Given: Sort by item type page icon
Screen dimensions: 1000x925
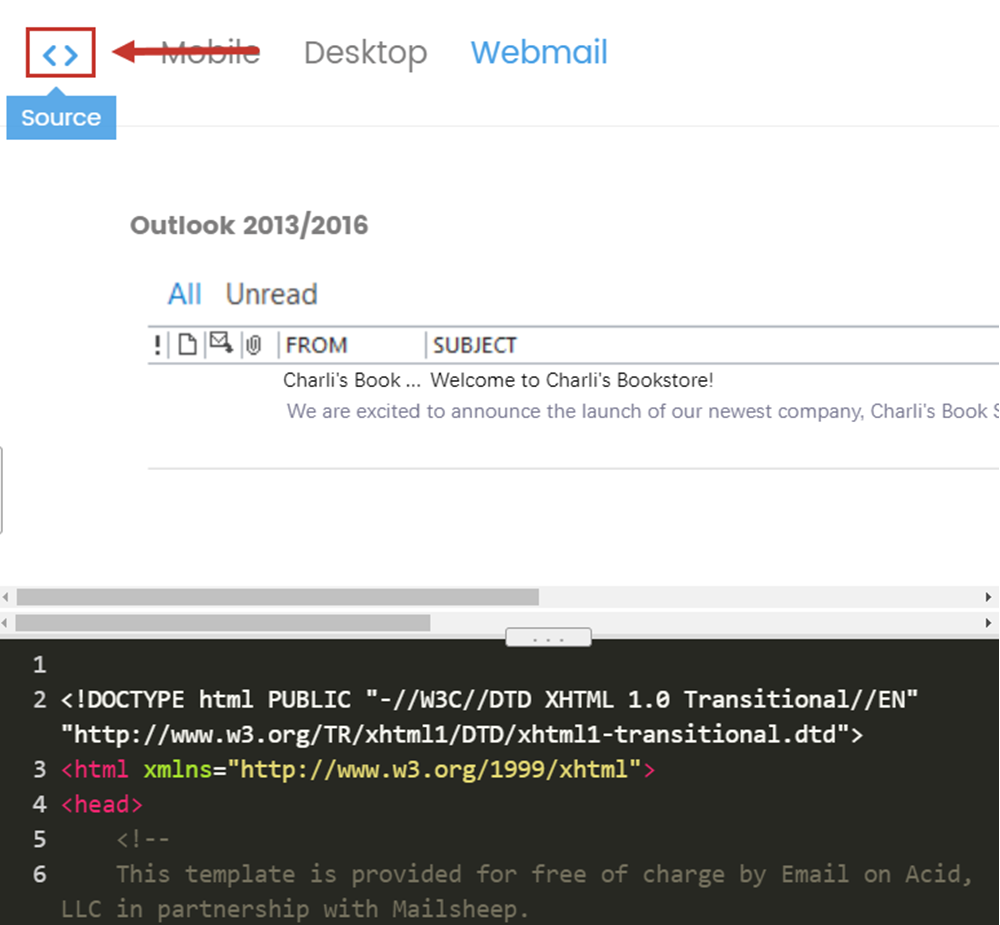Looking at the screenshot, I should pos(187,344).
